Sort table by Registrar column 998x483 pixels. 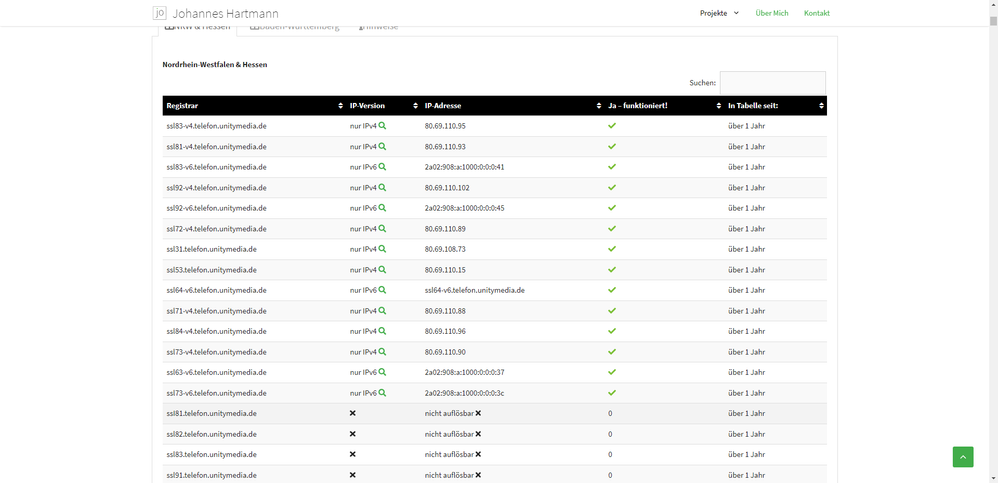pos(254,106)
